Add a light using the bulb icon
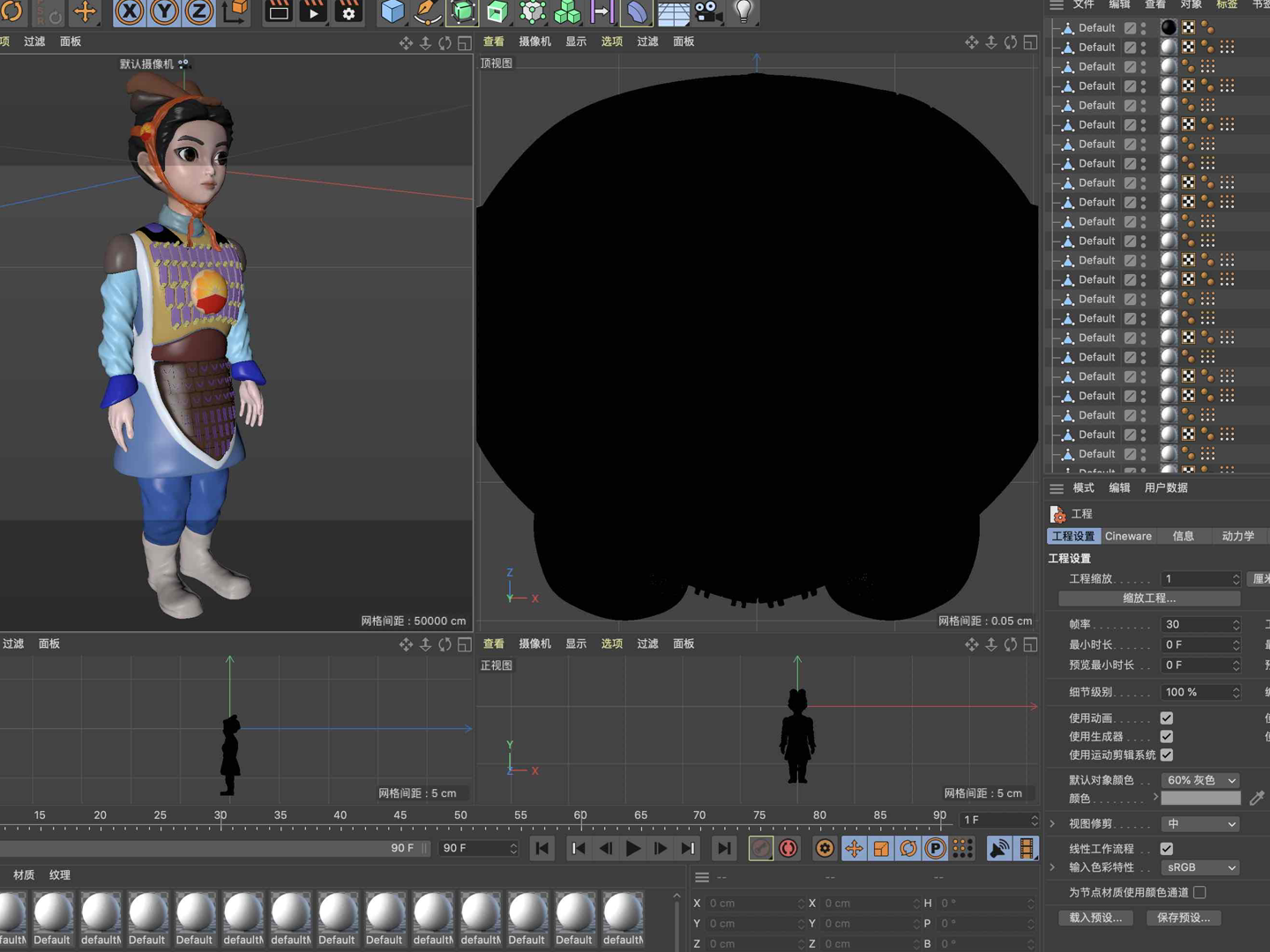This screenshot has height=952, width=1270. pos(743,12)
